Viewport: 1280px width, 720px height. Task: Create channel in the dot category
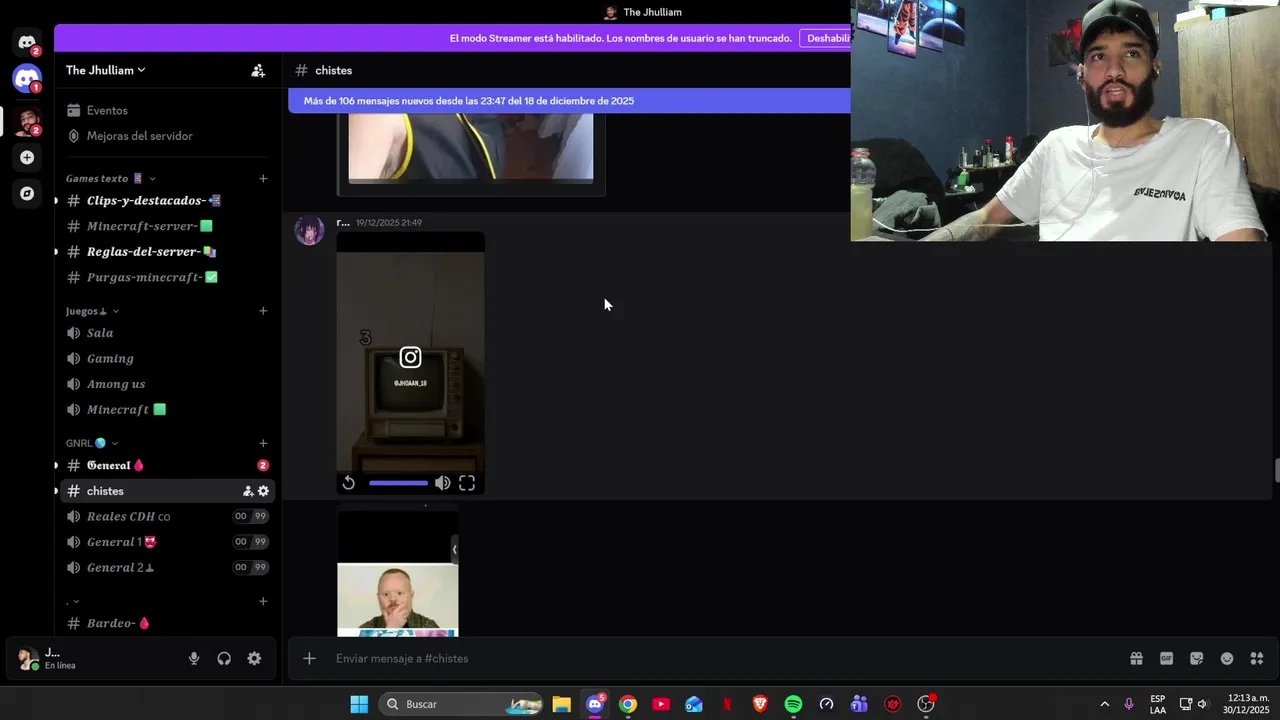[x=263, y=601]
